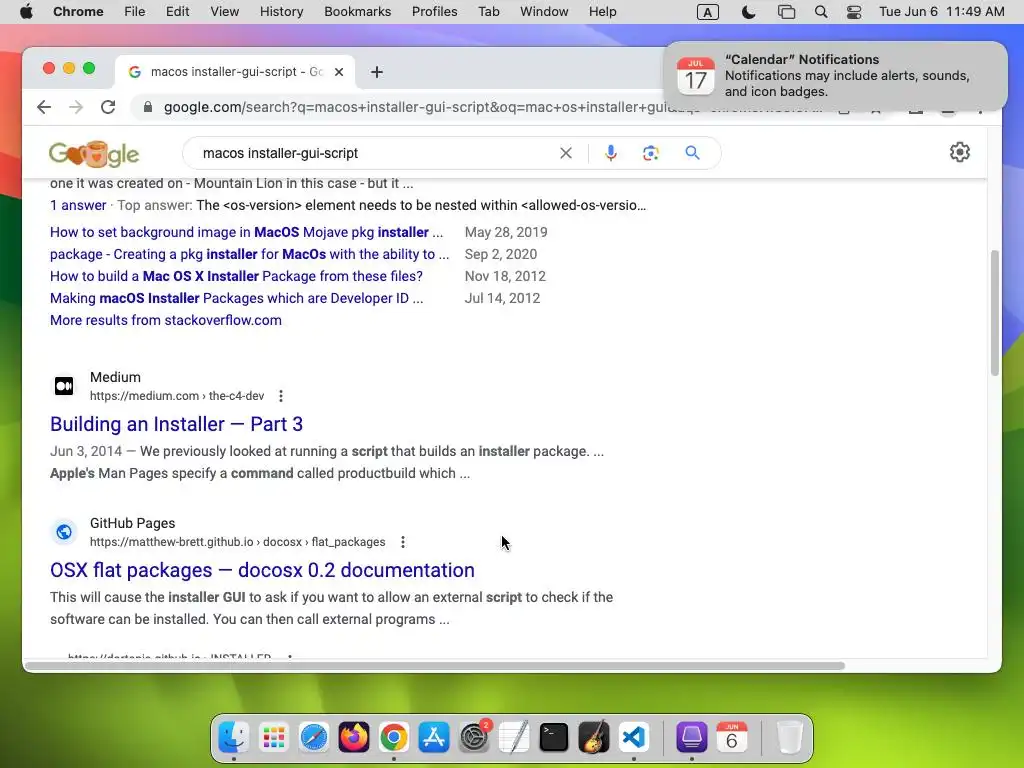Open Making macOS Installer Packages Developer ID link
Screen dimensions: 1024x768
[x=236, y=298]
